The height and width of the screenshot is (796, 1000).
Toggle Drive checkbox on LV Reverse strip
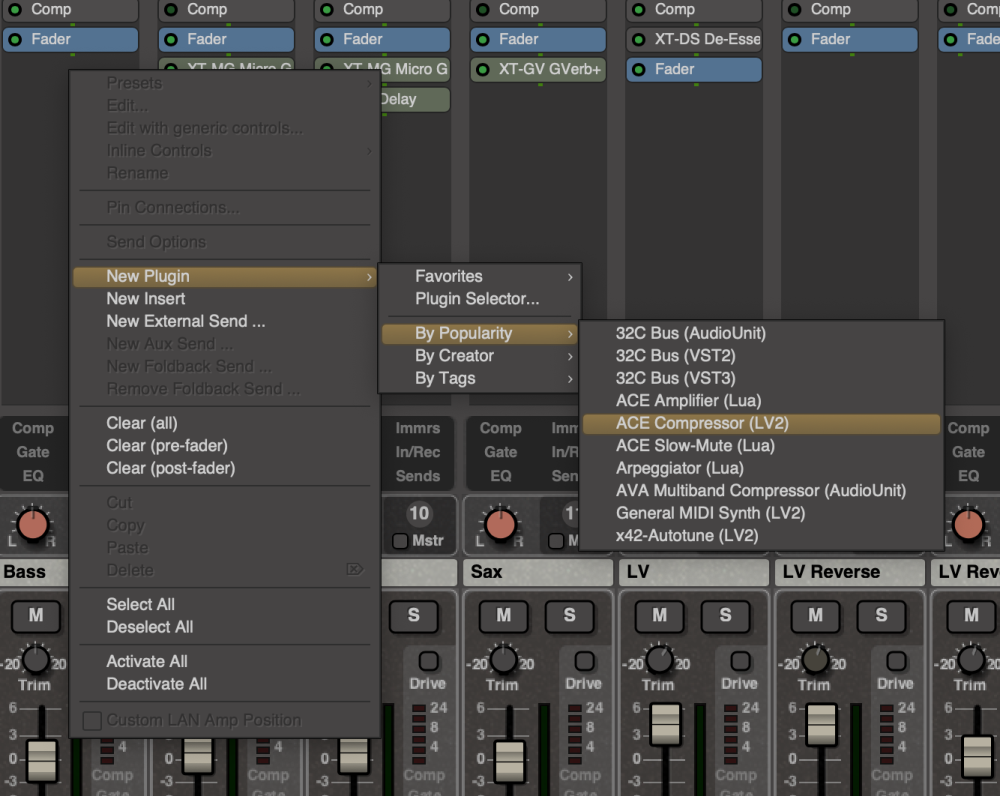(x=895, y=661)
